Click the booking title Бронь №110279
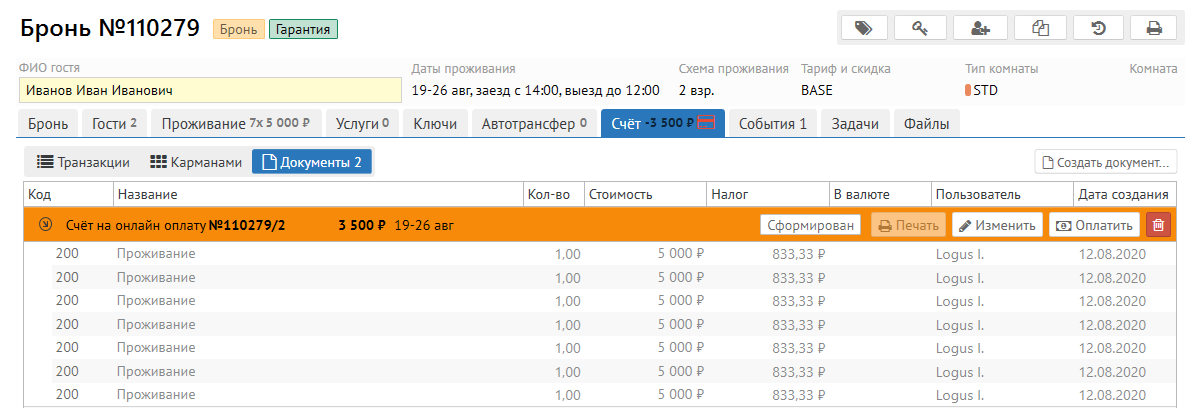The width and height of the screenshot is (1195, 408). pos(110,28)
